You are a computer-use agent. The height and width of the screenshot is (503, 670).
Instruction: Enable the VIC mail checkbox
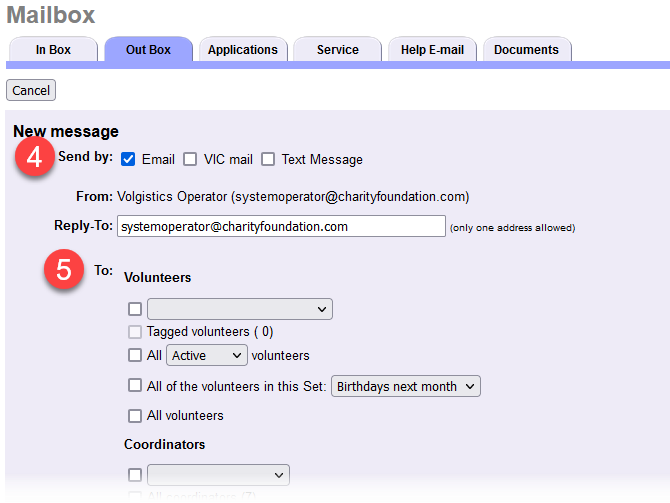[190, 159]
